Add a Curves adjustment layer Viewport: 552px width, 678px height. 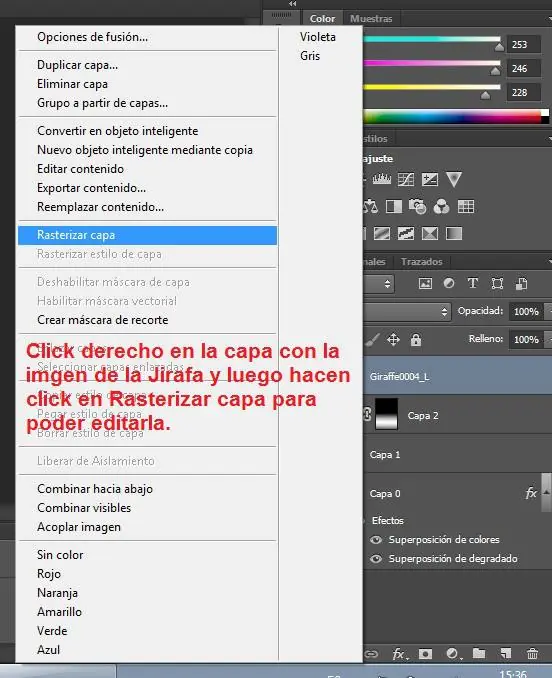405,179
